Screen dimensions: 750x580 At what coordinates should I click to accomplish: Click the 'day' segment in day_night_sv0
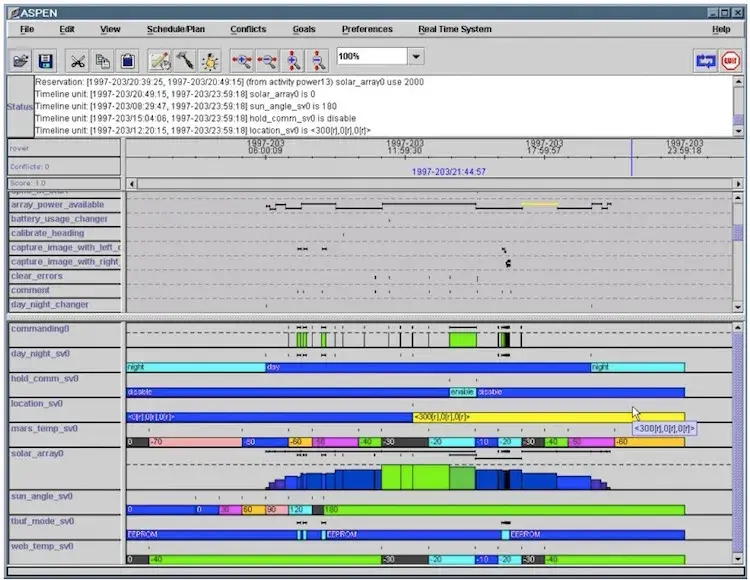[x=428, y=367]
